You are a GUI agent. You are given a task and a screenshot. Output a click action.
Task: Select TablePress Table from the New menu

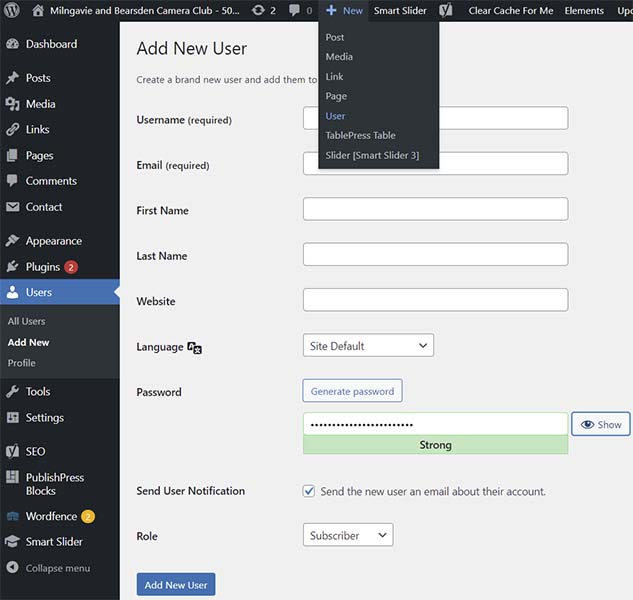(361, 135)
